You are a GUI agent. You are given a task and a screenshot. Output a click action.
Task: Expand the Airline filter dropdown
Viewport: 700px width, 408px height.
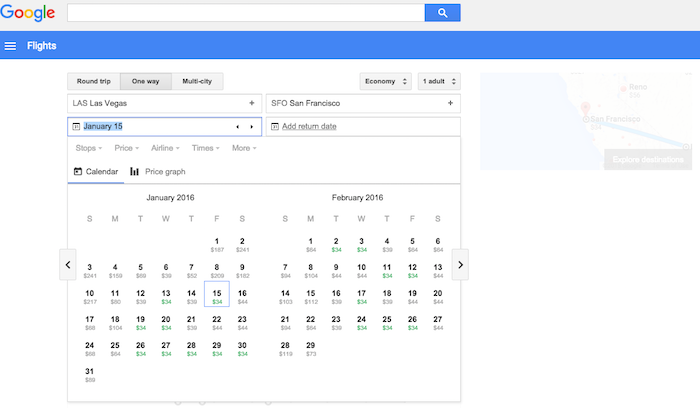click(x=167, y=148)
